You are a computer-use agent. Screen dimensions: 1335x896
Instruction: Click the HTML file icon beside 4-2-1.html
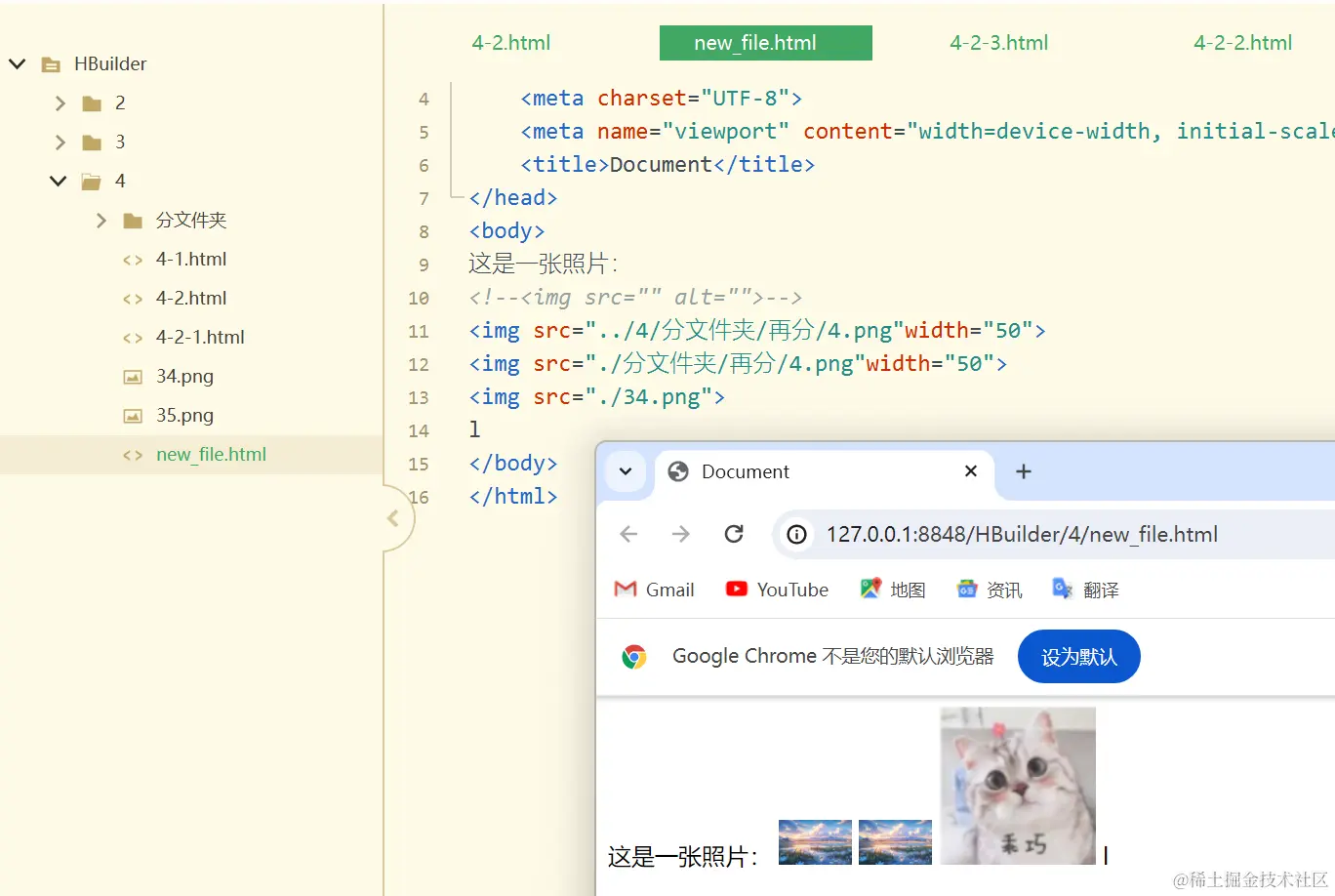click(133, 338)
